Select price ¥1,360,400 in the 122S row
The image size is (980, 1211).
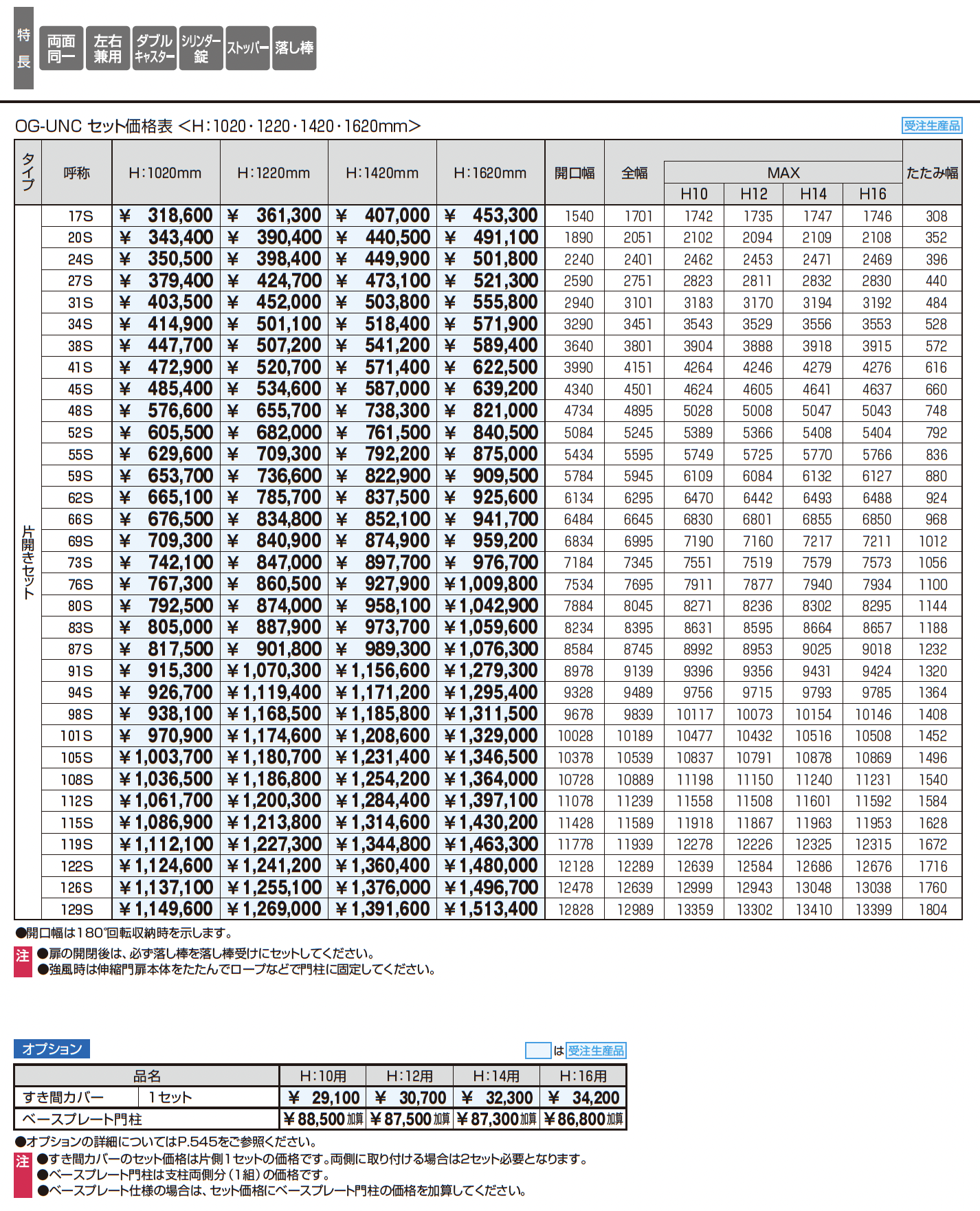pos(382,866)
